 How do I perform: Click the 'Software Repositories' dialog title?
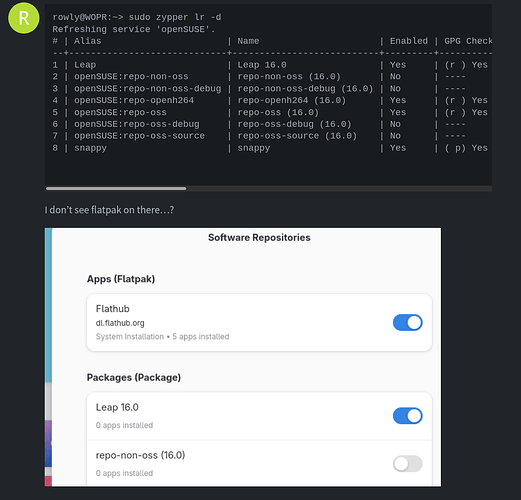tap(259, 237)
